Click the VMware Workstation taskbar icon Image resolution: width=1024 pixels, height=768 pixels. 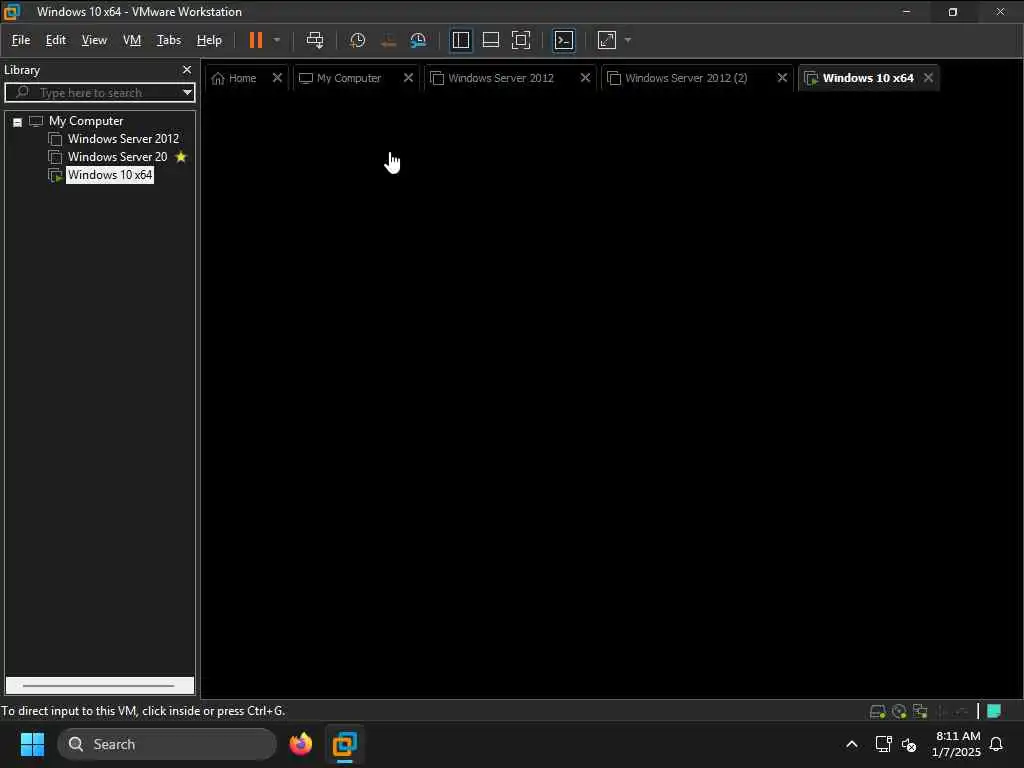(345, 744)
